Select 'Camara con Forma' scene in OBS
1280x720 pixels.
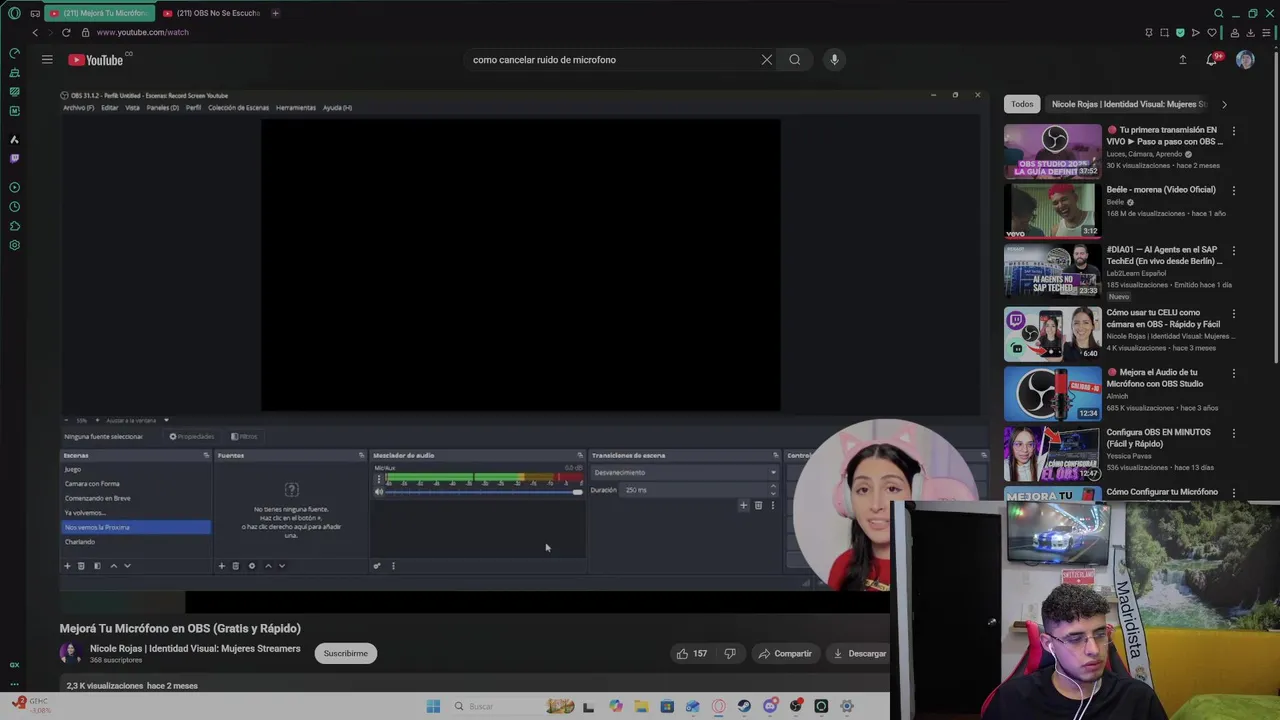coord(92,484)
